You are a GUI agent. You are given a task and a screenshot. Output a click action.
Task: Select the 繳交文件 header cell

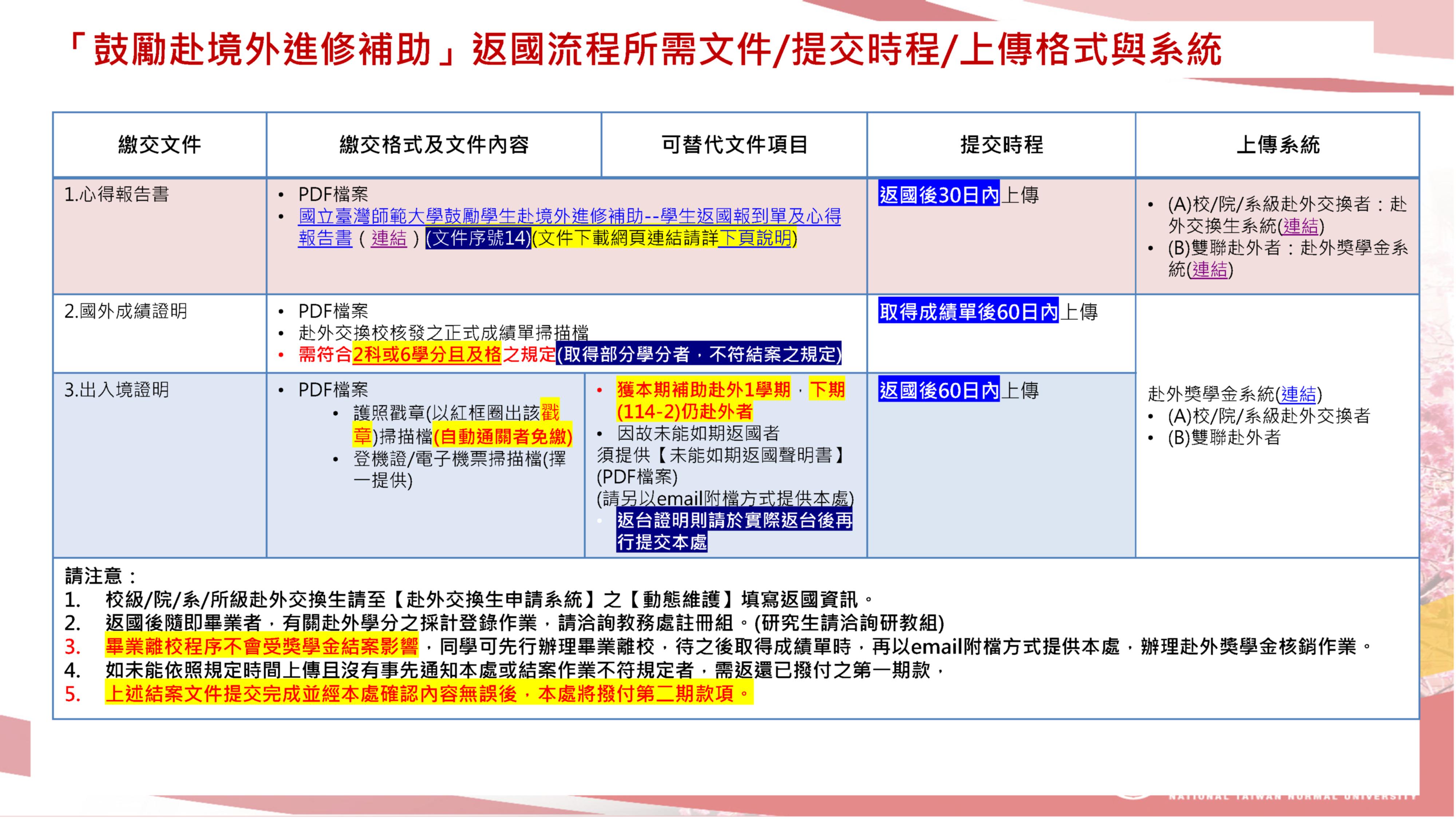tap(159, 145)
